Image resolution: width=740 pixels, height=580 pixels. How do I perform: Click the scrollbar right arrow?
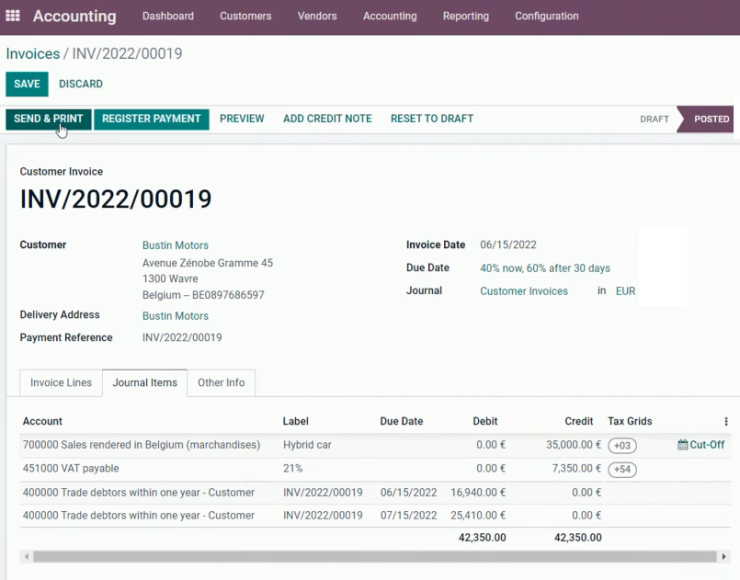pos(723,557)
